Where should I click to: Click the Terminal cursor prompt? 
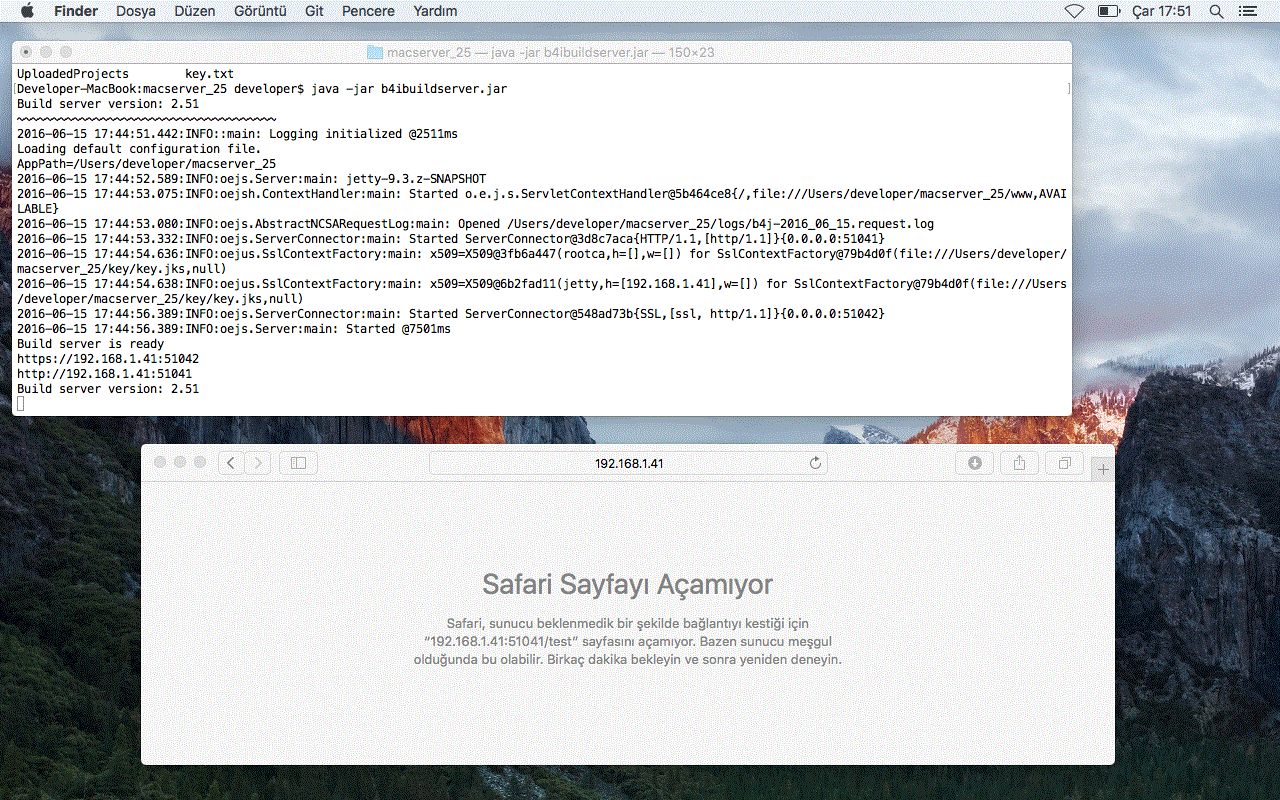pos(21,403)
